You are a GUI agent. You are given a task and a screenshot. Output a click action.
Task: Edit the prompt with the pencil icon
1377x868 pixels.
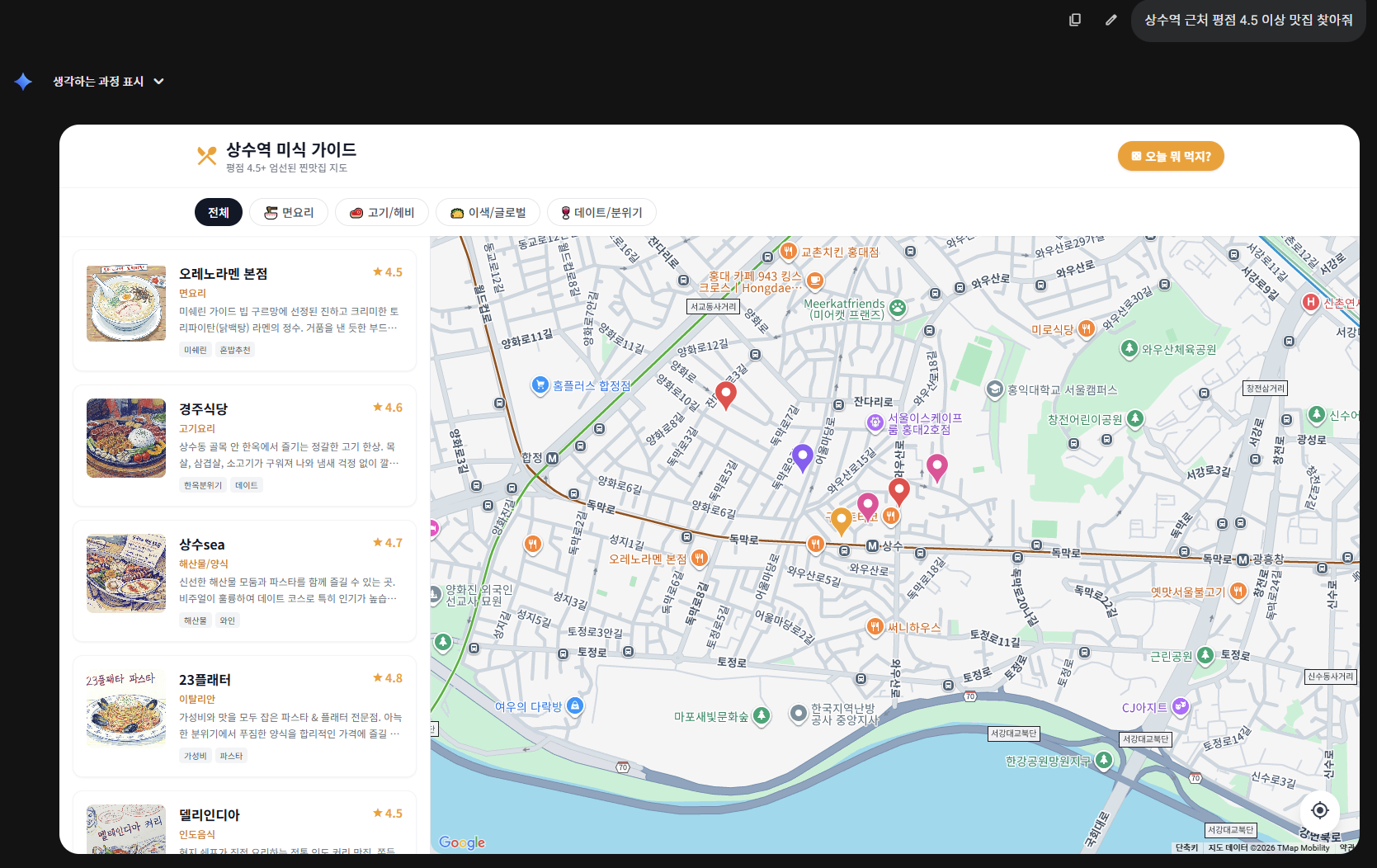(x=1111, y=20)
